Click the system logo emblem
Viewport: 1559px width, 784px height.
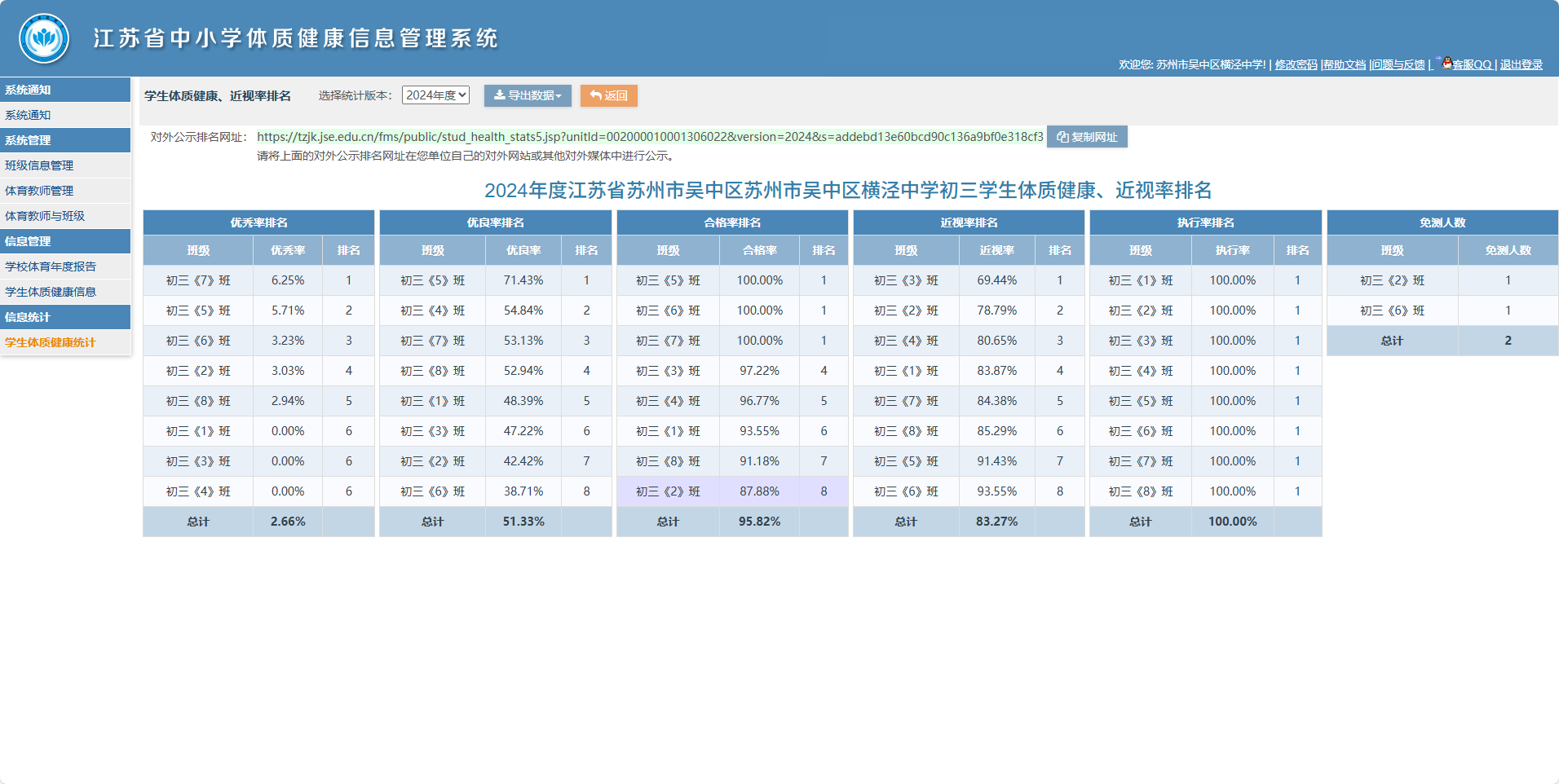click(44, 38)
